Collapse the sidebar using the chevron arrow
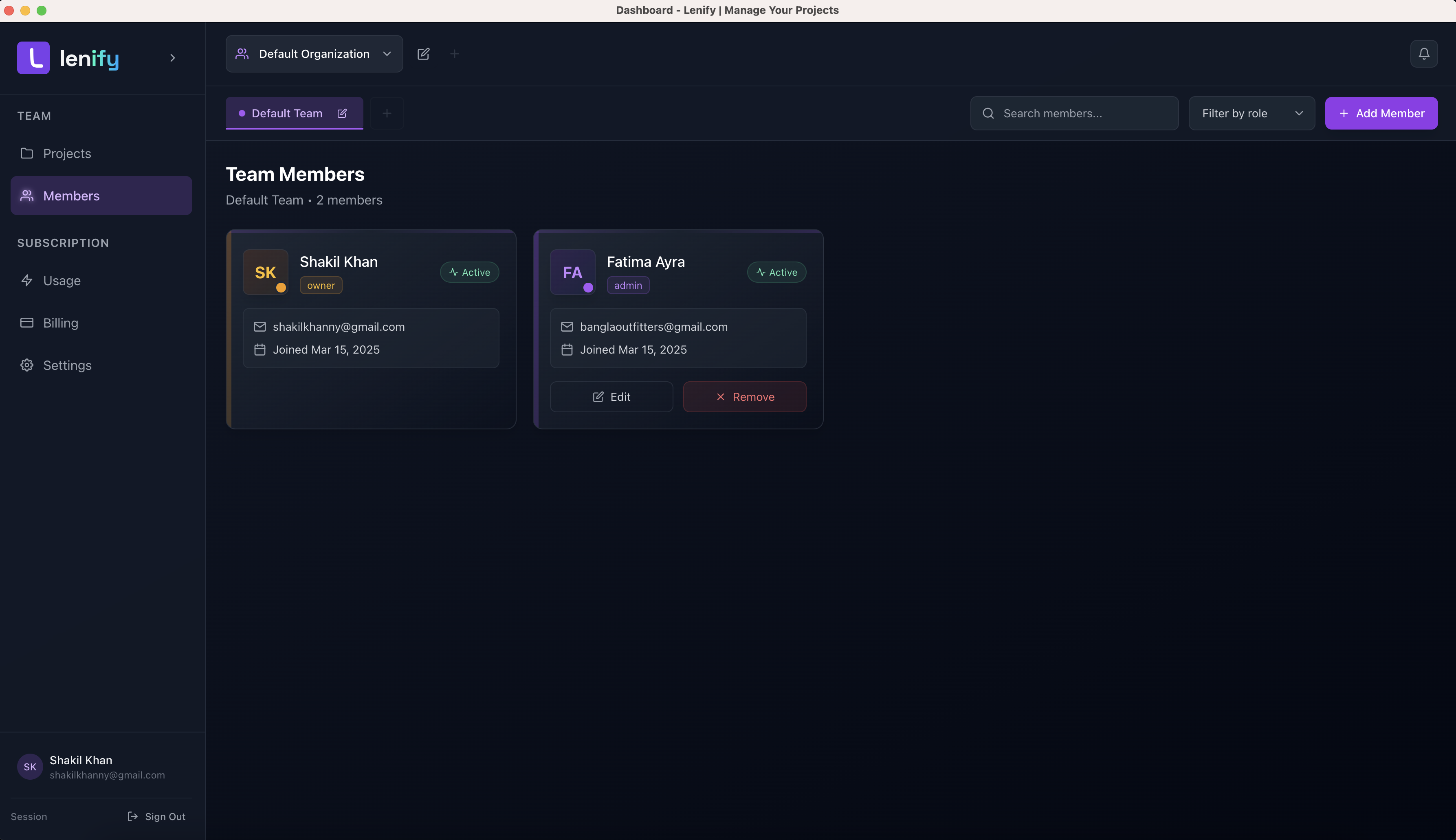 (172, 57)
